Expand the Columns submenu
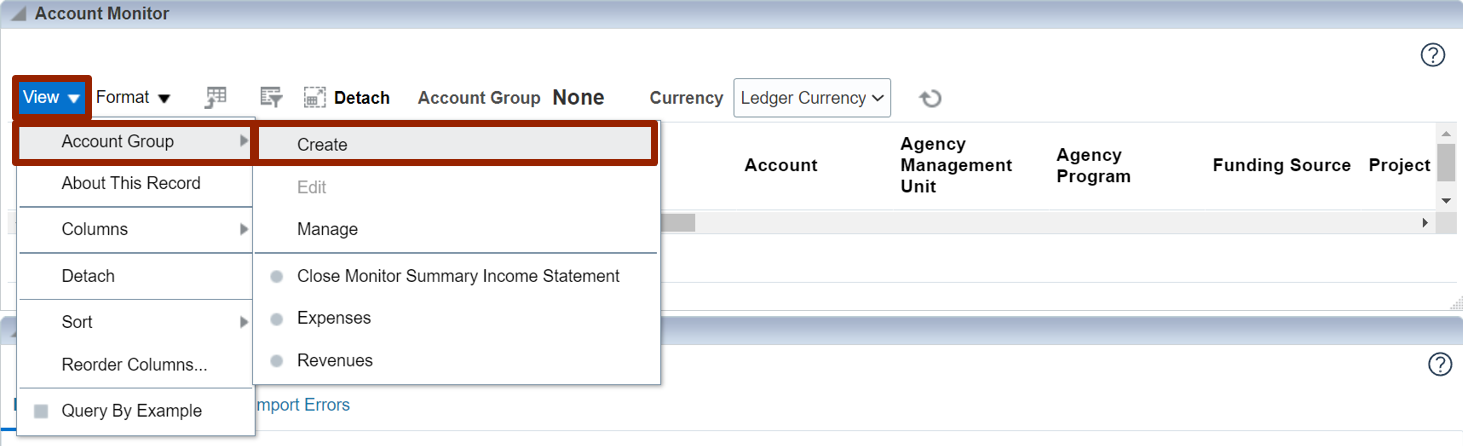The image size is (1463, 446). (x=135, y=229)
